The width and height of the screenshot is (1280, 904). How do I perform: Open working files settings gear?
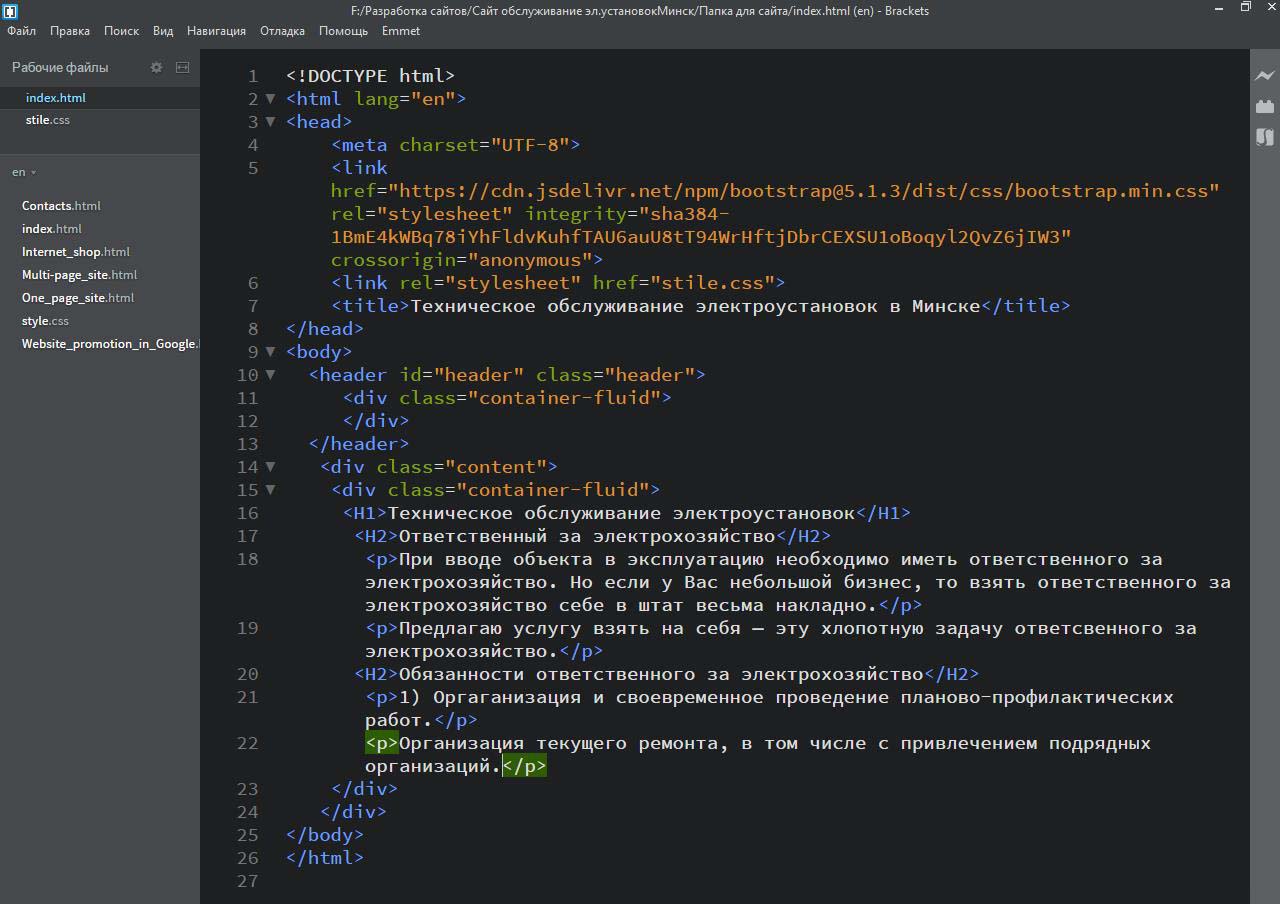[156, 67]
